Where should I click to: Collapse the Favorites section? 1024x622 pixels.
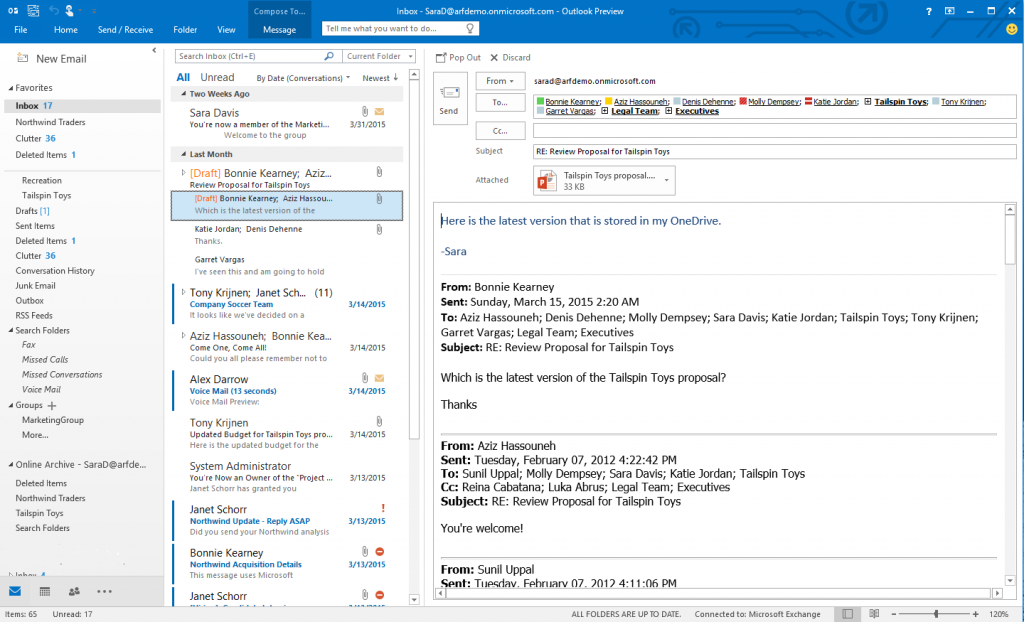pos(10,87)
